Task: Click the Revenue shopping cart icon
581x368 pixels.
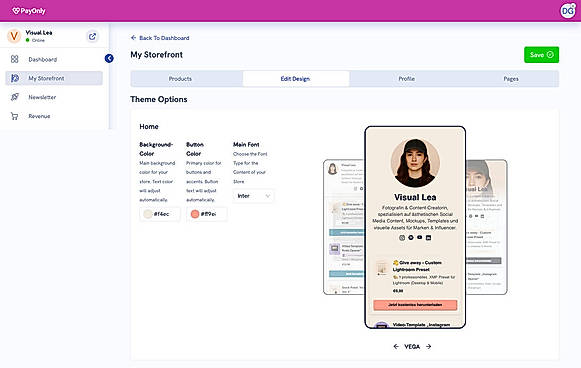Action: (14, 116)
